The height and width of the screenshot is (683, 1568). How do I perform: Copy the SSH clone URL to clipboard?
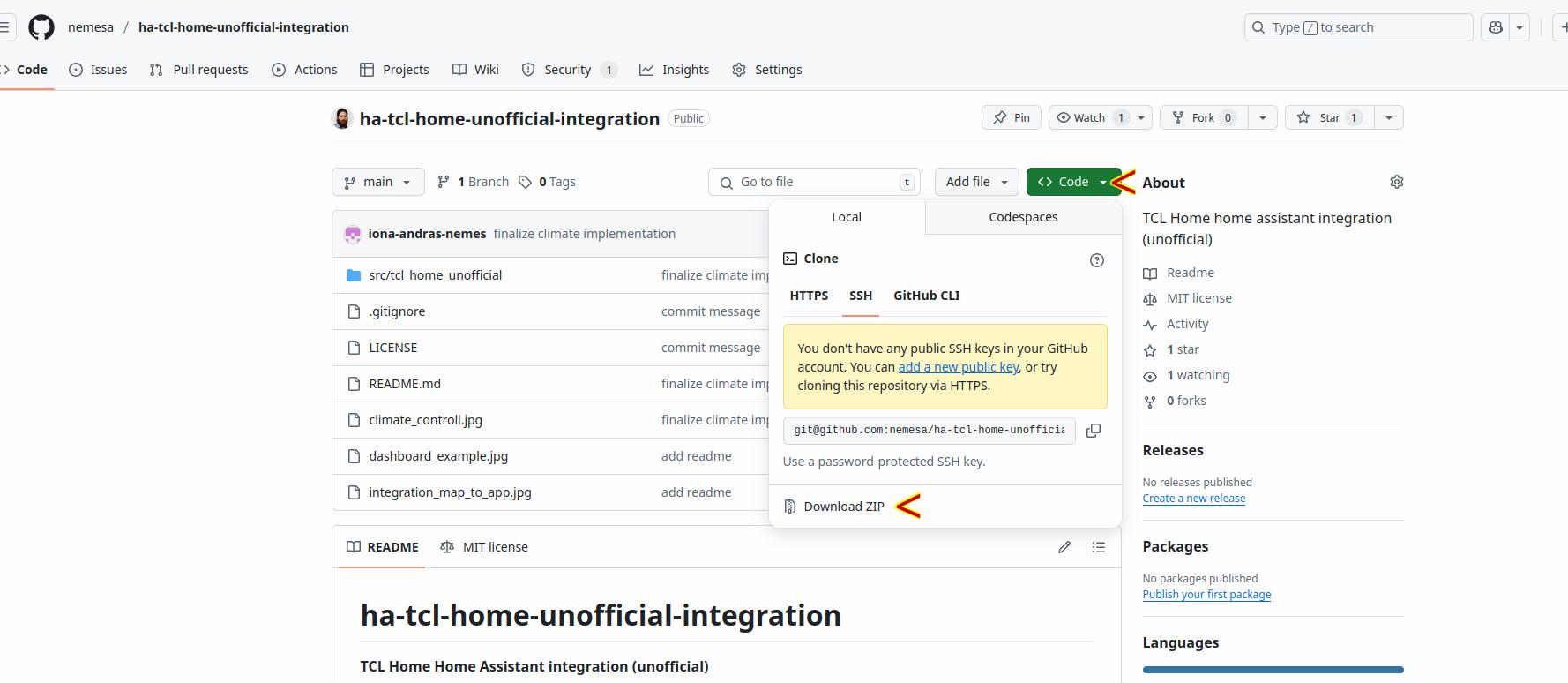1094,431
